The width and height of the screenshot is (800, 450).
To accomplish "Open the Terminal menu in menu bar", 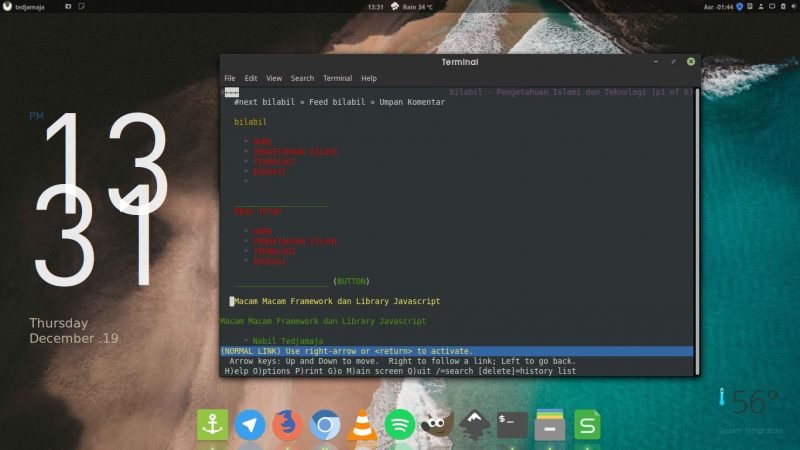I will pos(337,78).
